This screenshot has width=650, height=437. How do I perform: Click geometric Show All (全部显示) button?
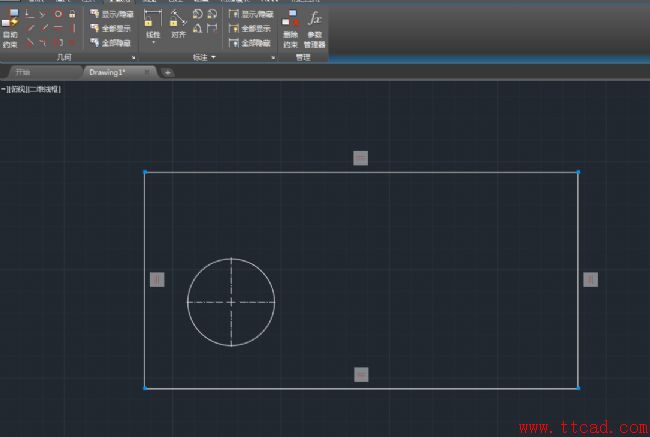[x=111, y=29]
